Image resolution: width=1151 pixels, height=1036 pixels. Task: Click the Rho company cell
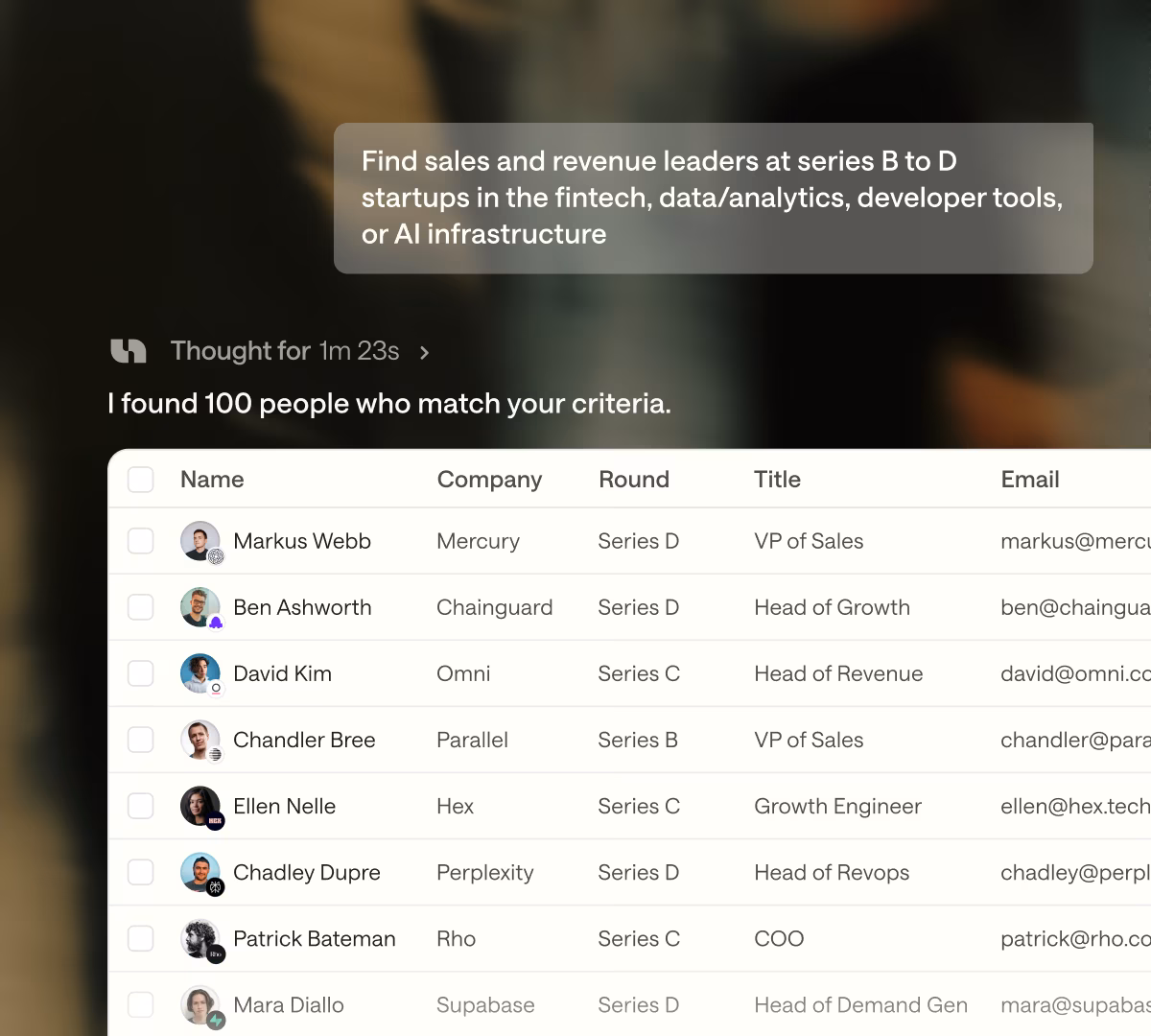tap(456, 938)
